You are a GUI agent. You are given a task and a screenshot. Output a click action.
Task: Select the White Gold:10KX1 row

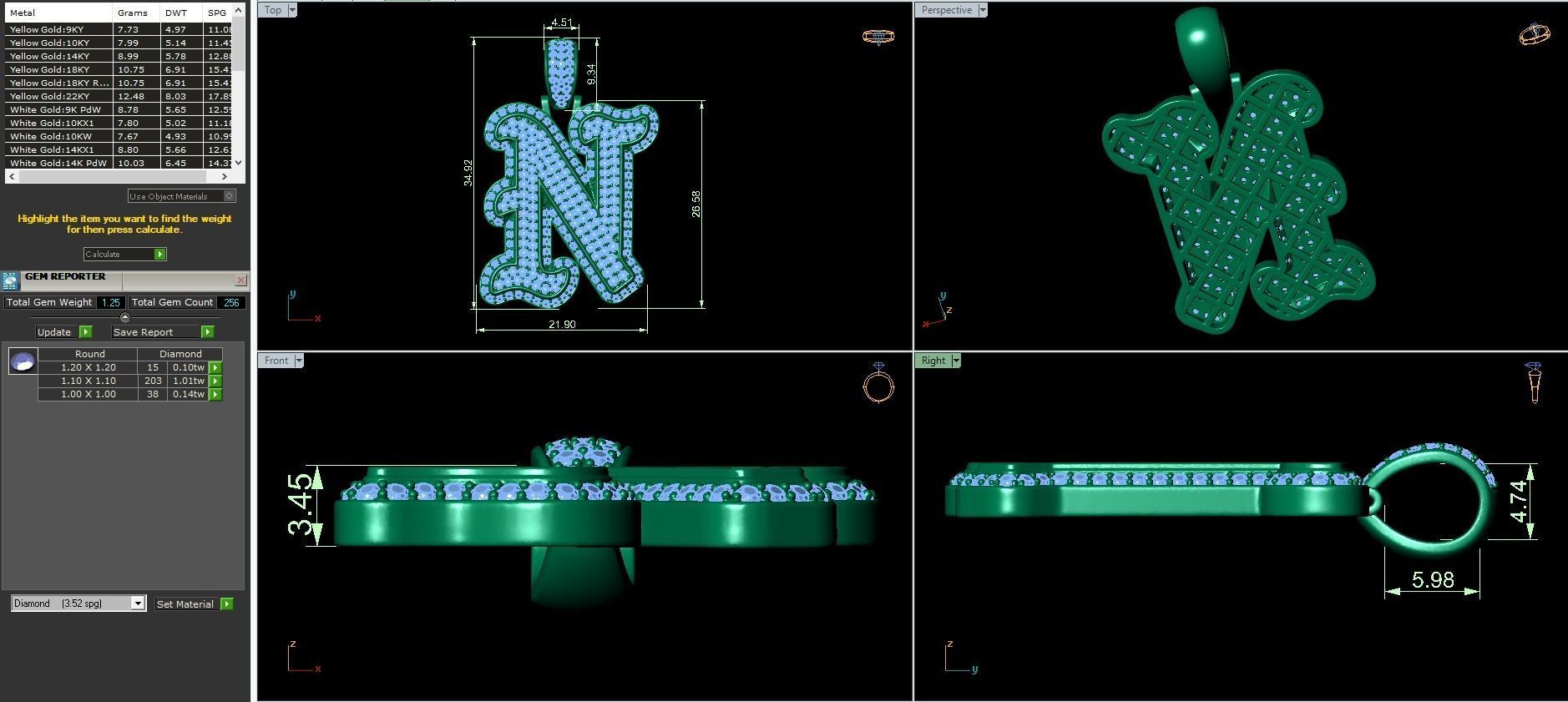coord(119,123)
